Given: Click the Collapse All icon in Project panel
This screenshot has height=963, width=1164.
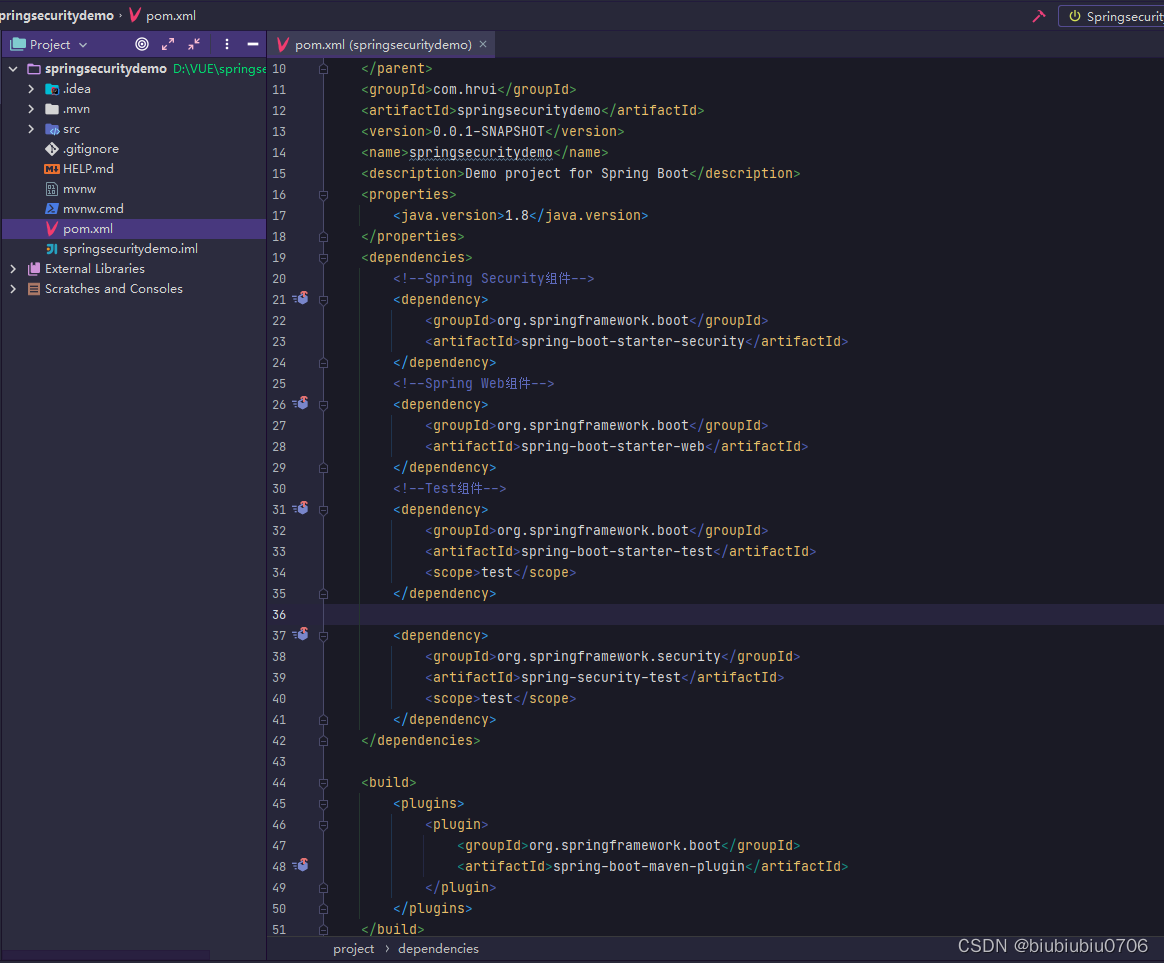Looking at the screenshot, I should click(194, 44).
